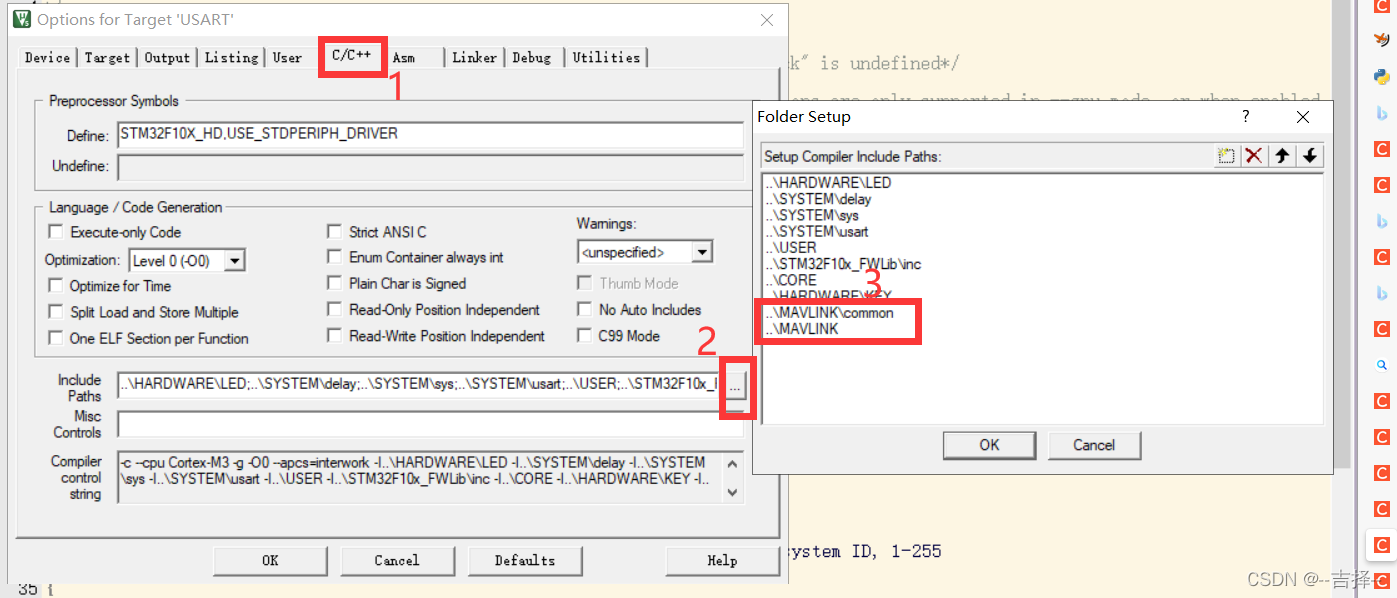Confirm Folder Setup with OK
Viewport: 1397px width, 598px height.
tap(990, 445)
